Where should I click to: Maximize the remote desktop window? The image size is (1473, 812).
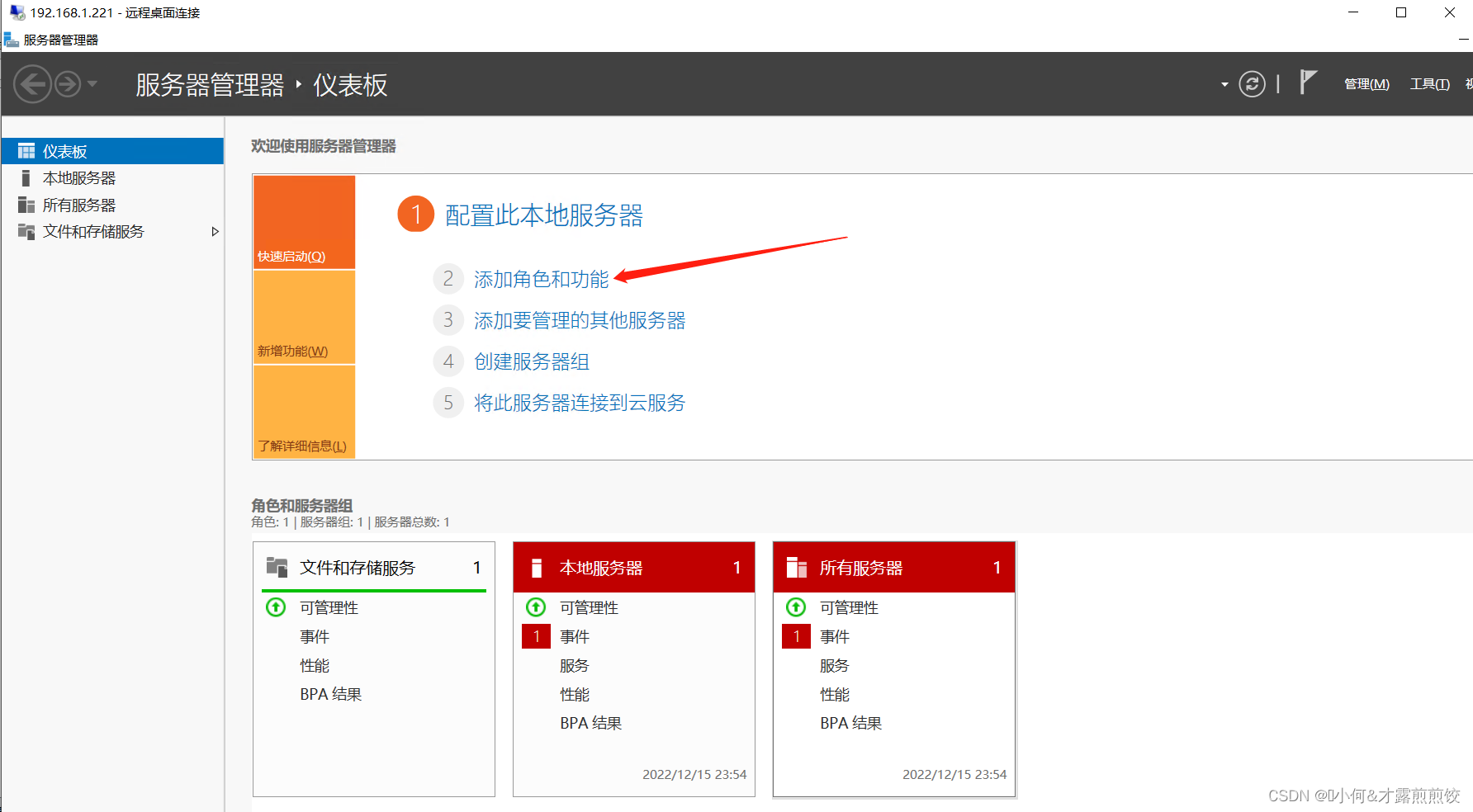tap(1401, 12)
